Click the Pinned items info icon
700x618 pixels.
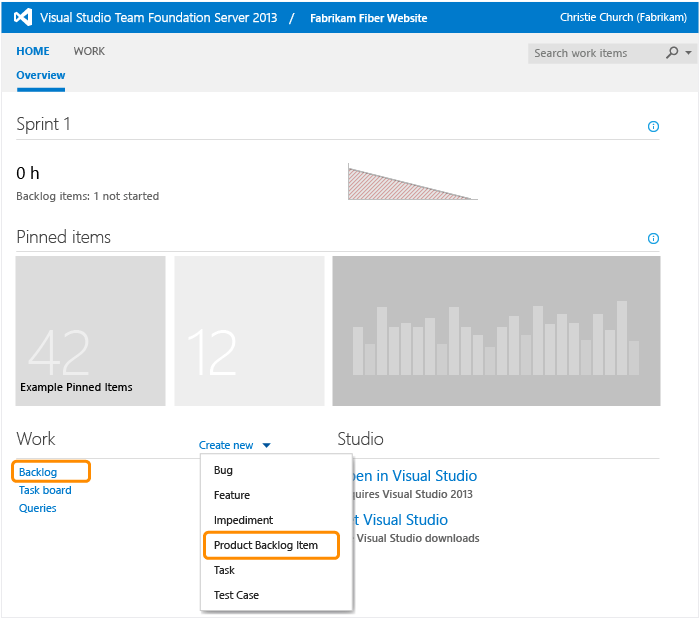[x=653, y=238]
